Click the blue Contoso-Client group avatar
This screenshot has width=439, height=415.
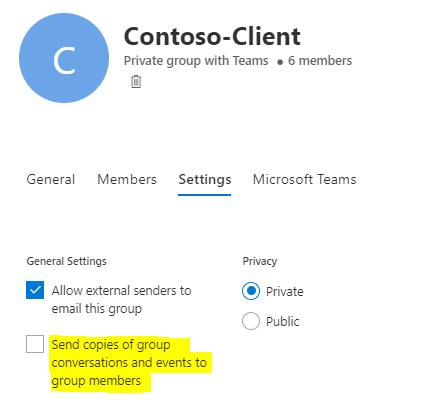64,58
